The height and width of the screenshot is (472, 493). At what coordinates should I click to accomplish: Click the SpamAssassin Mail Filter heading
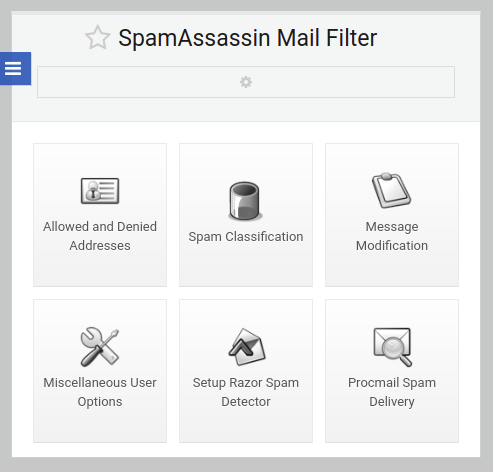pos(248,38)
